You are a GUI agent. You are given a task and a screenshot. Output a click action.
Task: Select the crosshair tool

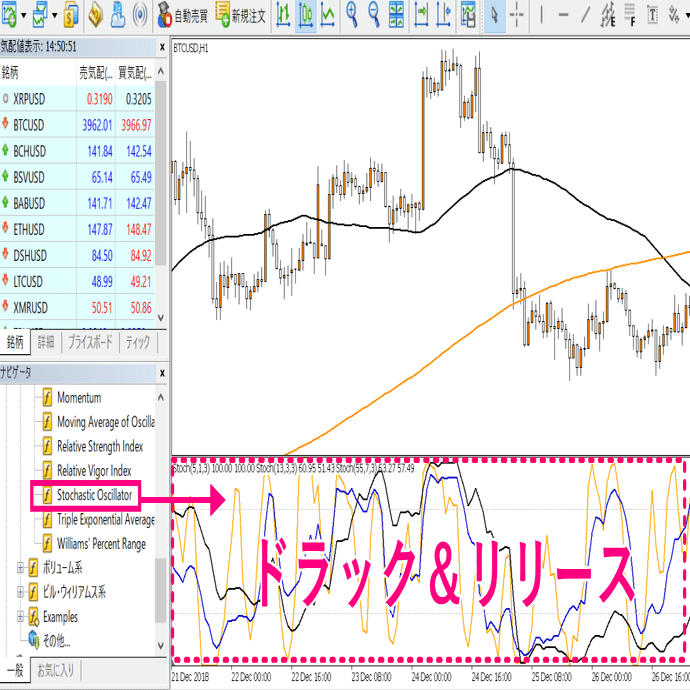517,15
